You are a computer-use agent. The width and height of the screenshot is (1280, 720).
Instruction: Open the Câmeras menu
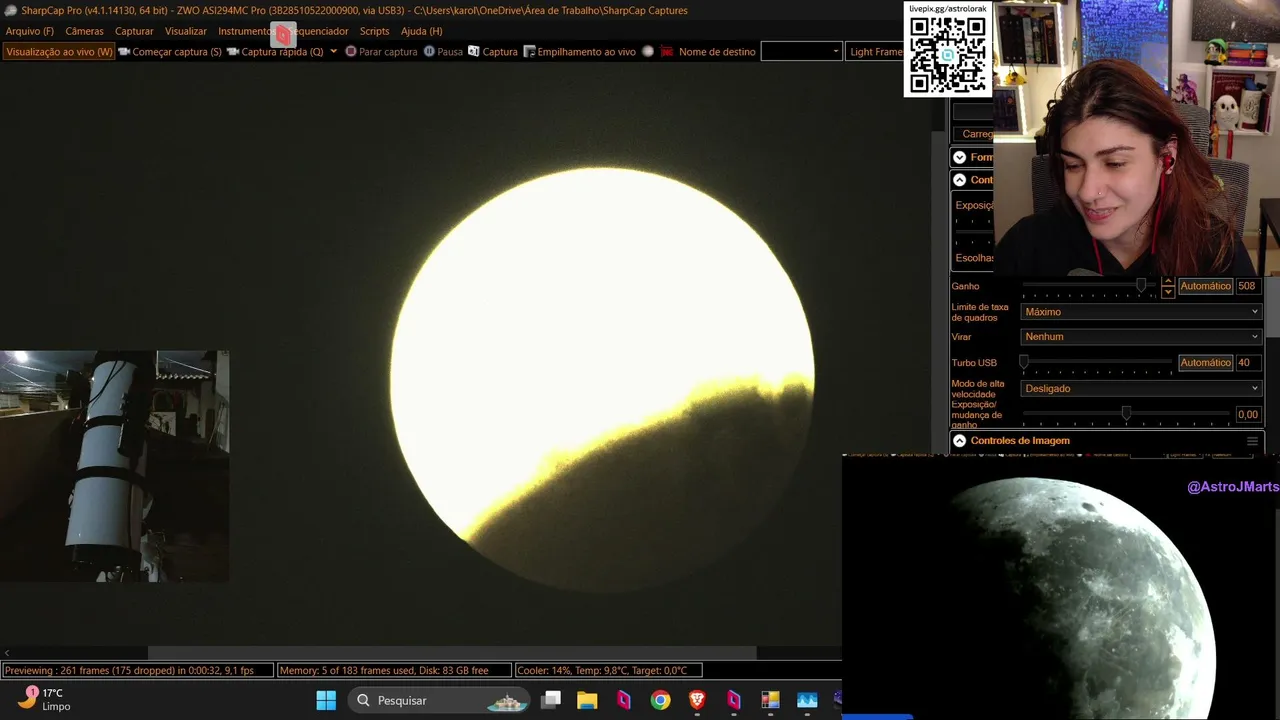pos(84,31)
